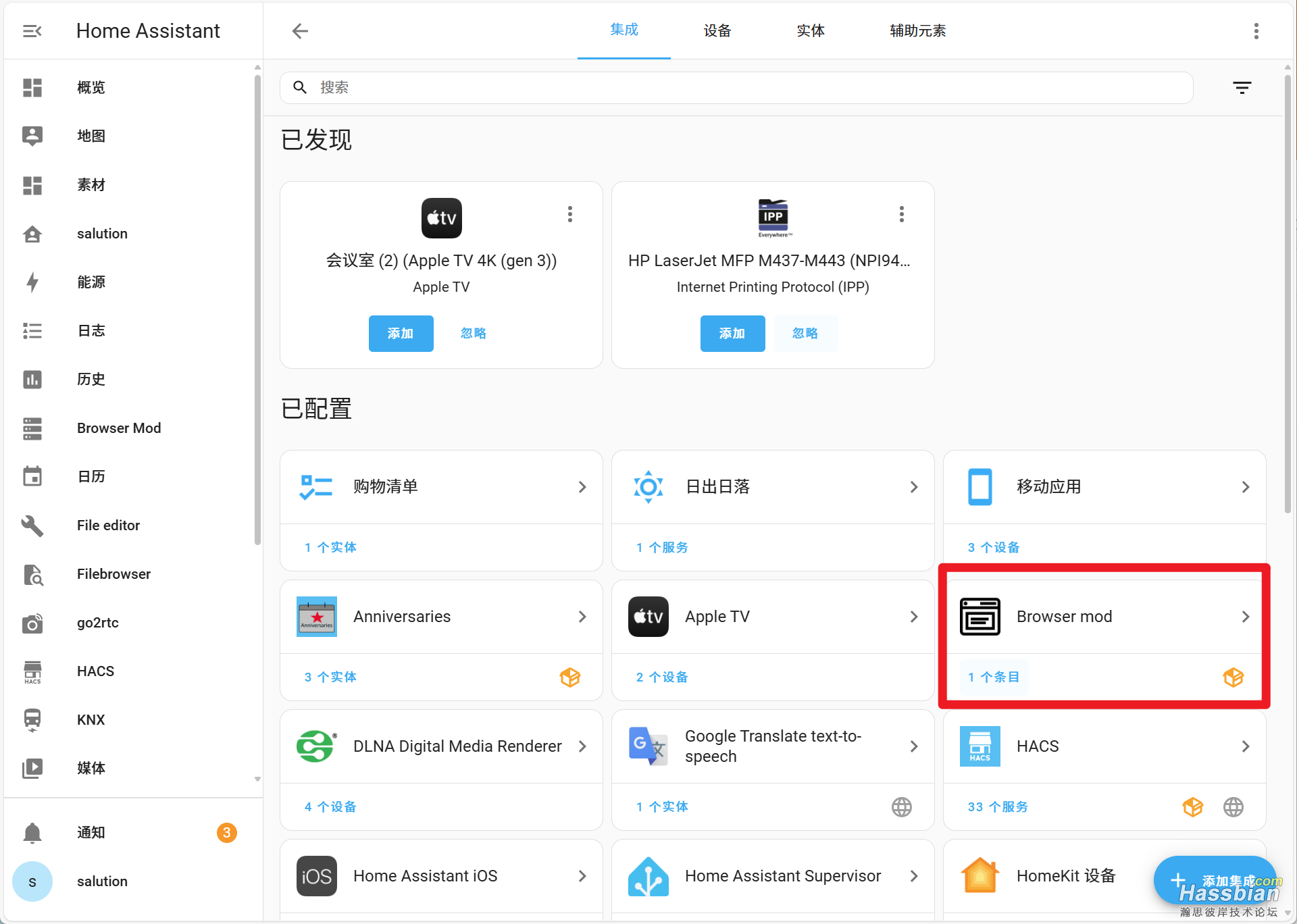Click 添加 for Apple TV 4K

click(x=401, y=334)
